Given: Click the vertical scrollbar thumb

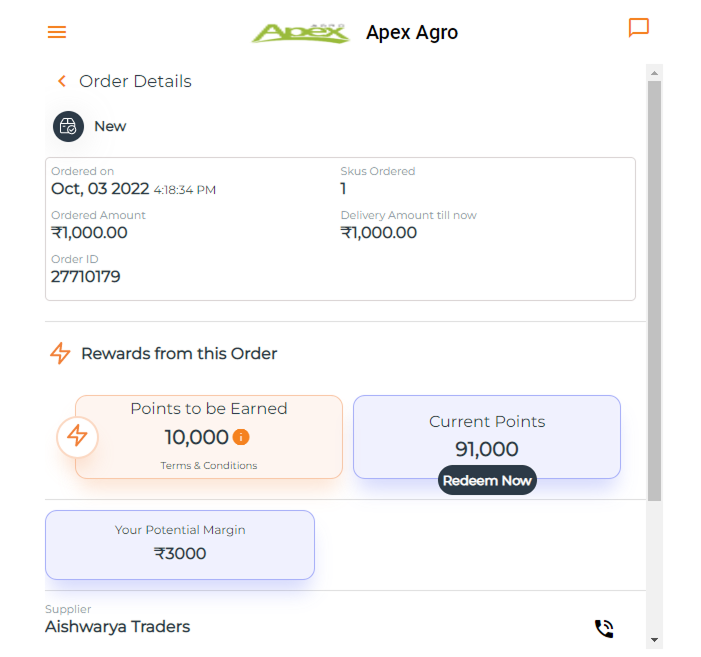Looking at the screenshot, I should click(x=654, y=290).
